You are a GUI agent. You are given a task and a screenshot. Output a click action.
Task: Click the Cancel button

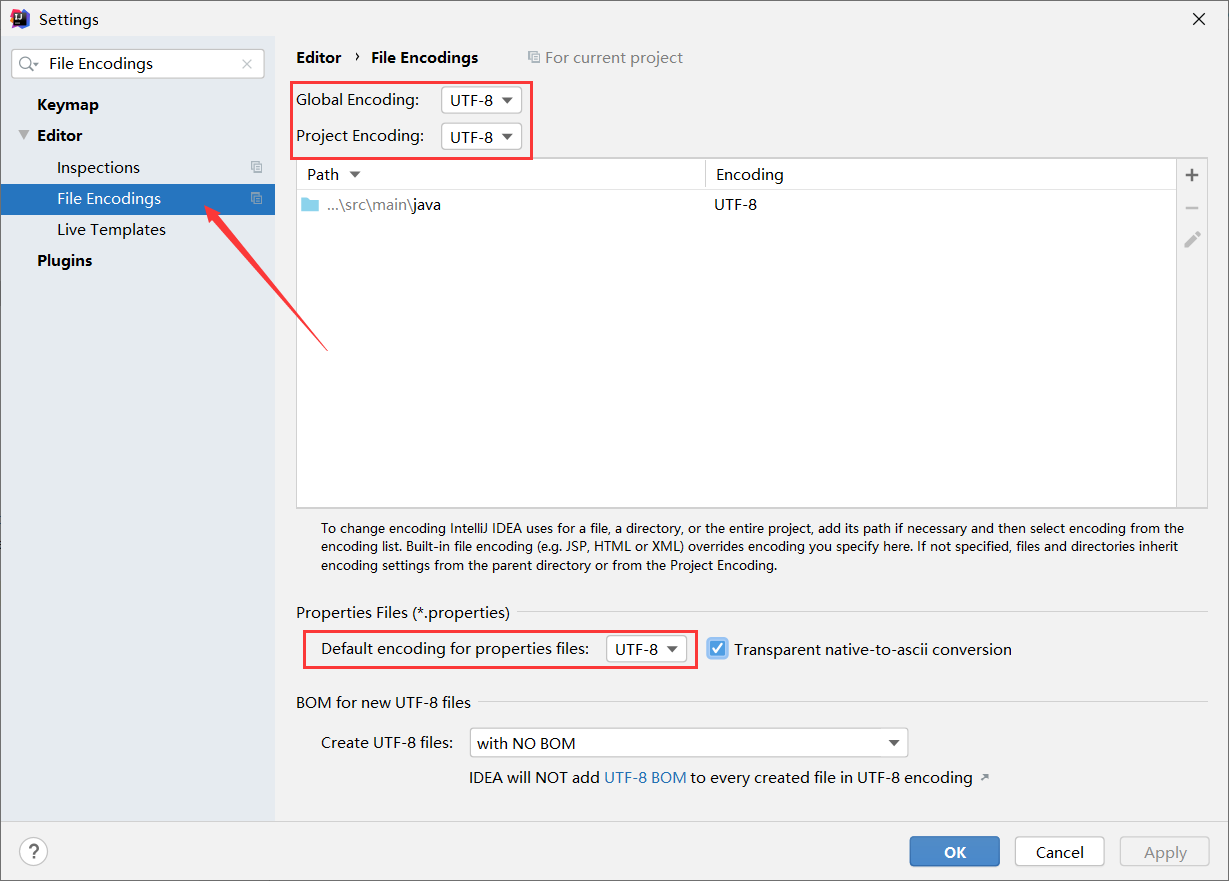pos(1059,852)
